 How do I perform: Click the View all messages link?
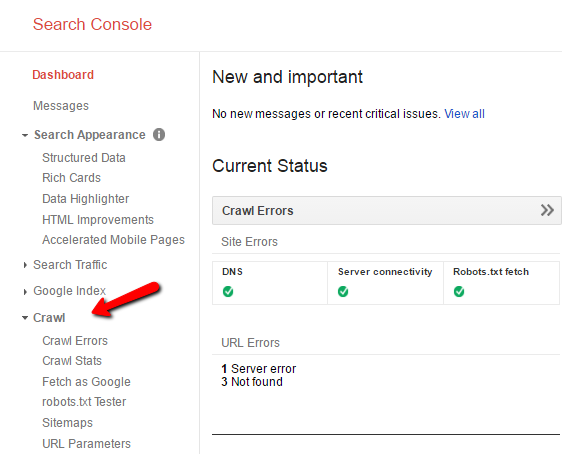pyautogui.click(x=465, y=114)
